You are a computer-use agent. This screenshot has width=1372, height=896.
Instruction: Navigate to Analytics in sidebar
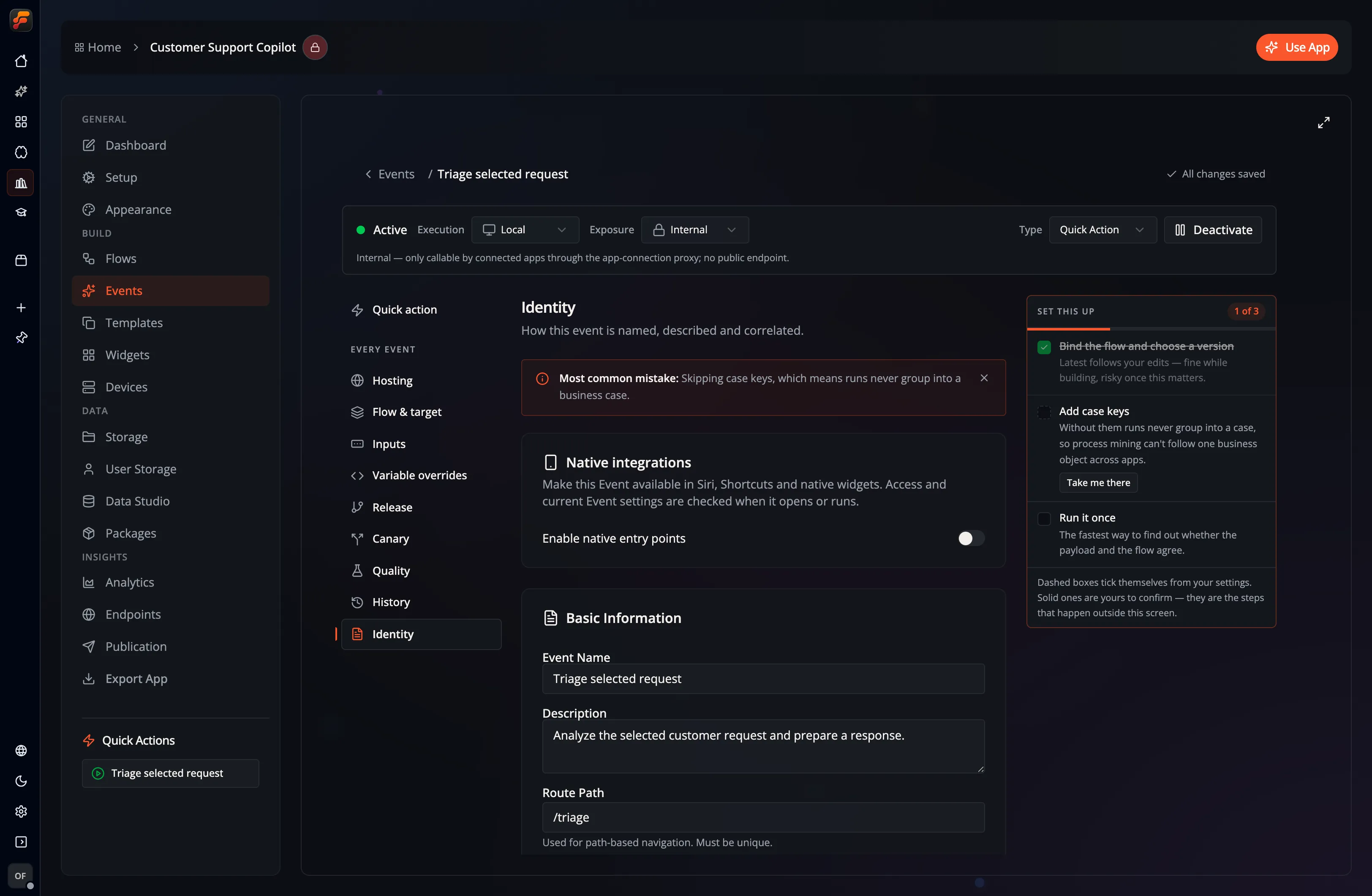170,583
